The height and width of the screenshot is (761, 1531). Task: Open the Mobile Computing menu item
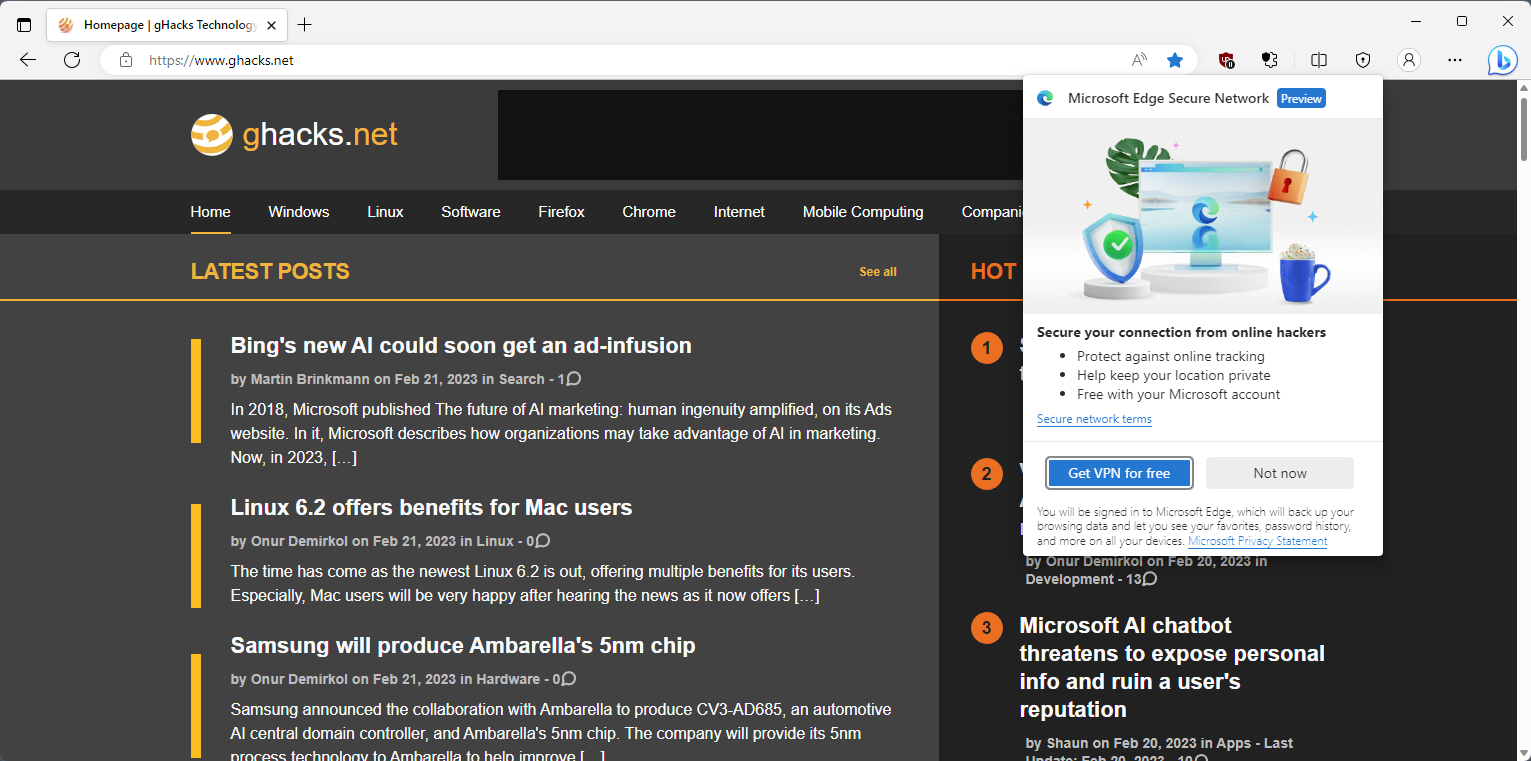pos(862,212)
